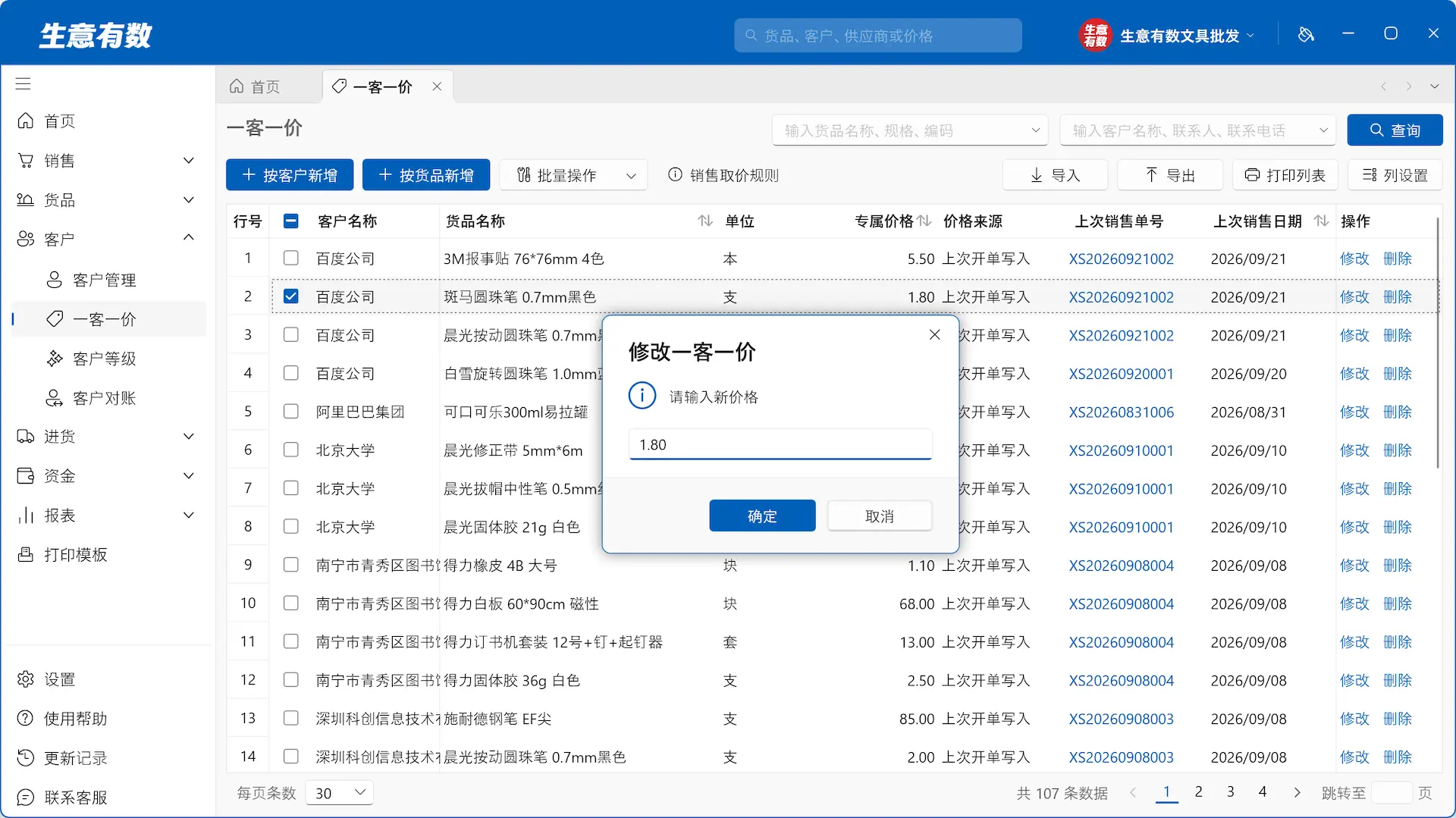The image size is (1456, 818).
Task: Click the 取消 button in dialog
Action: tap(880, 516)
